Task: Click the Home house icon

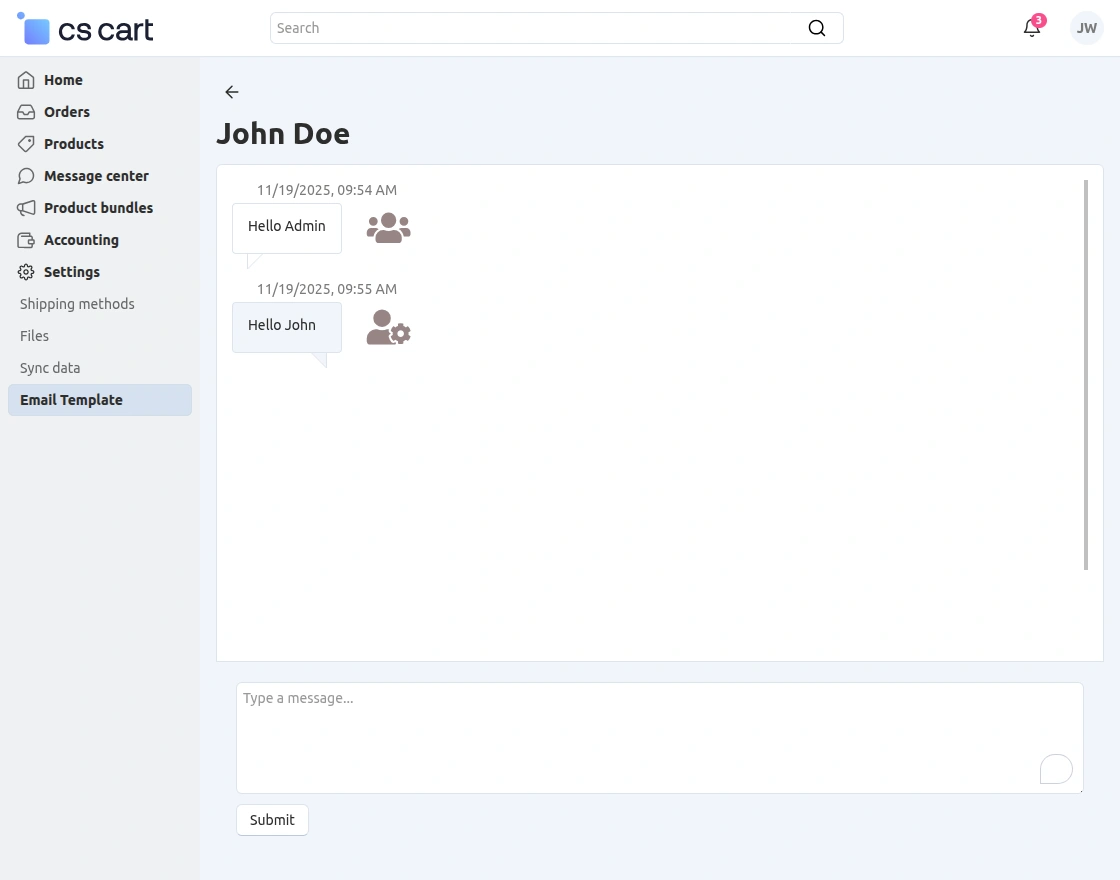Action: (26, 80)
